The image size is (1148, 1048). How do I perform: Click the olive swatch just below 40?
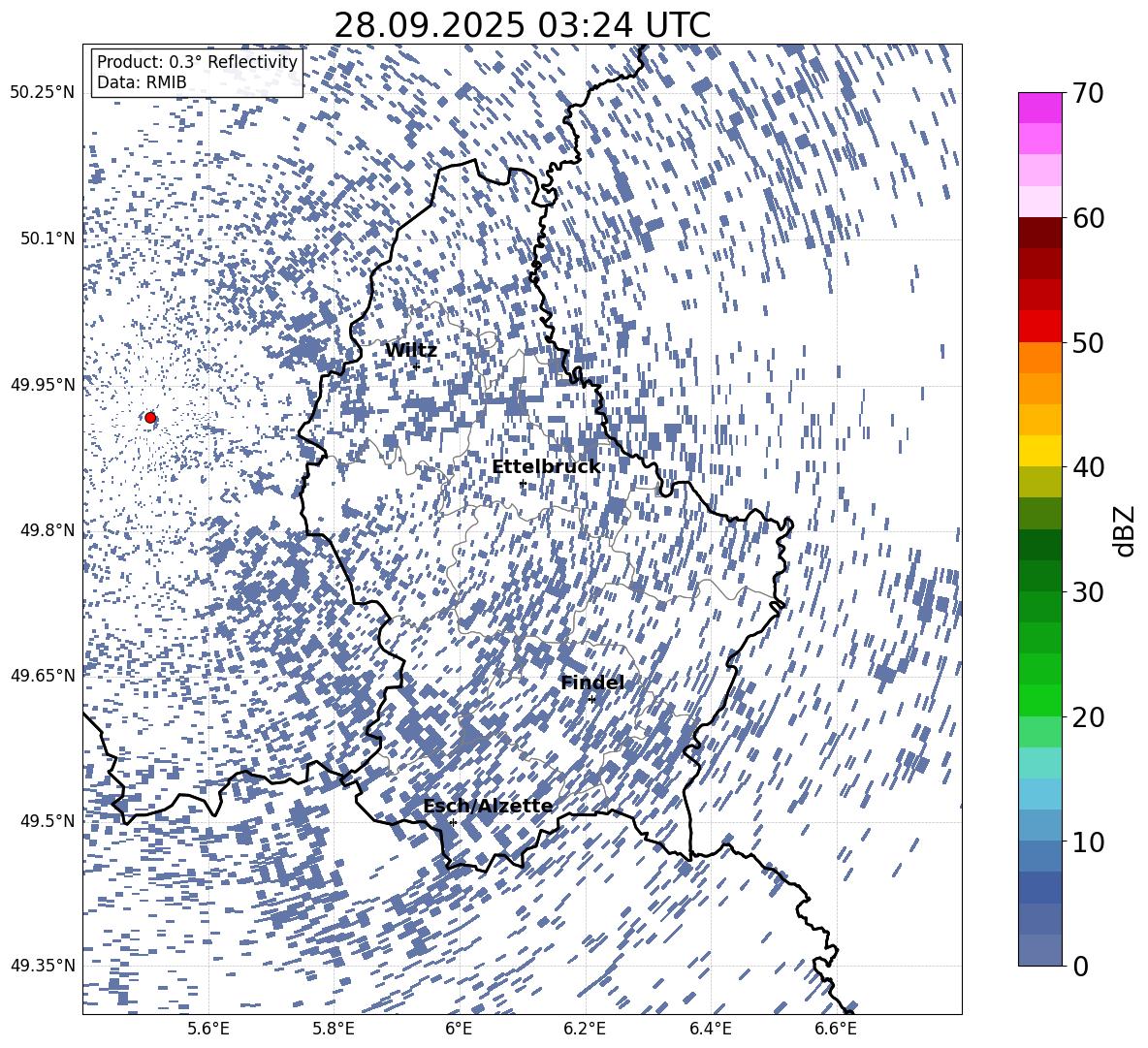1039,482
